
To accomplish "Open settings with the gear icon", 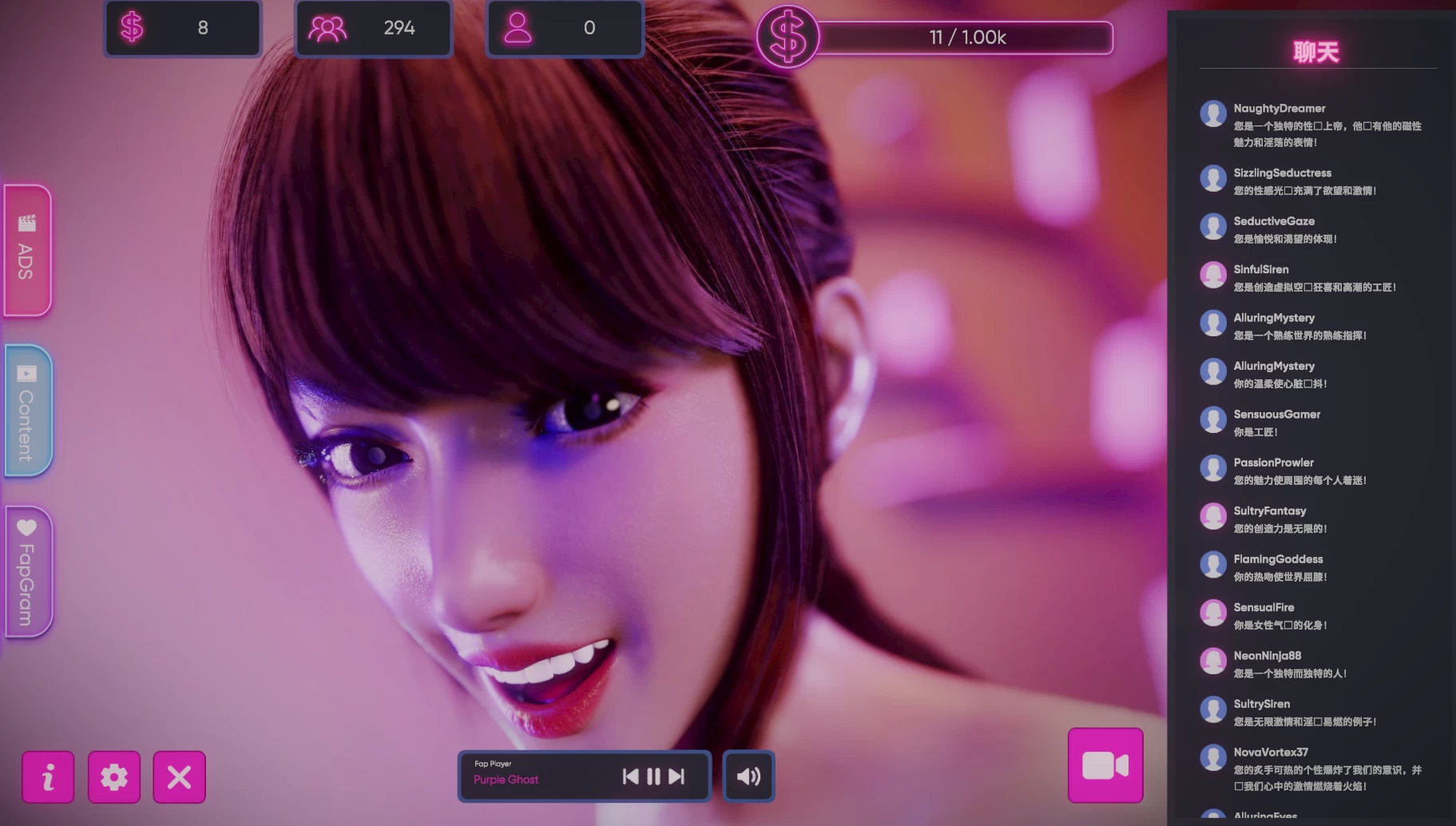I will 114,776.
